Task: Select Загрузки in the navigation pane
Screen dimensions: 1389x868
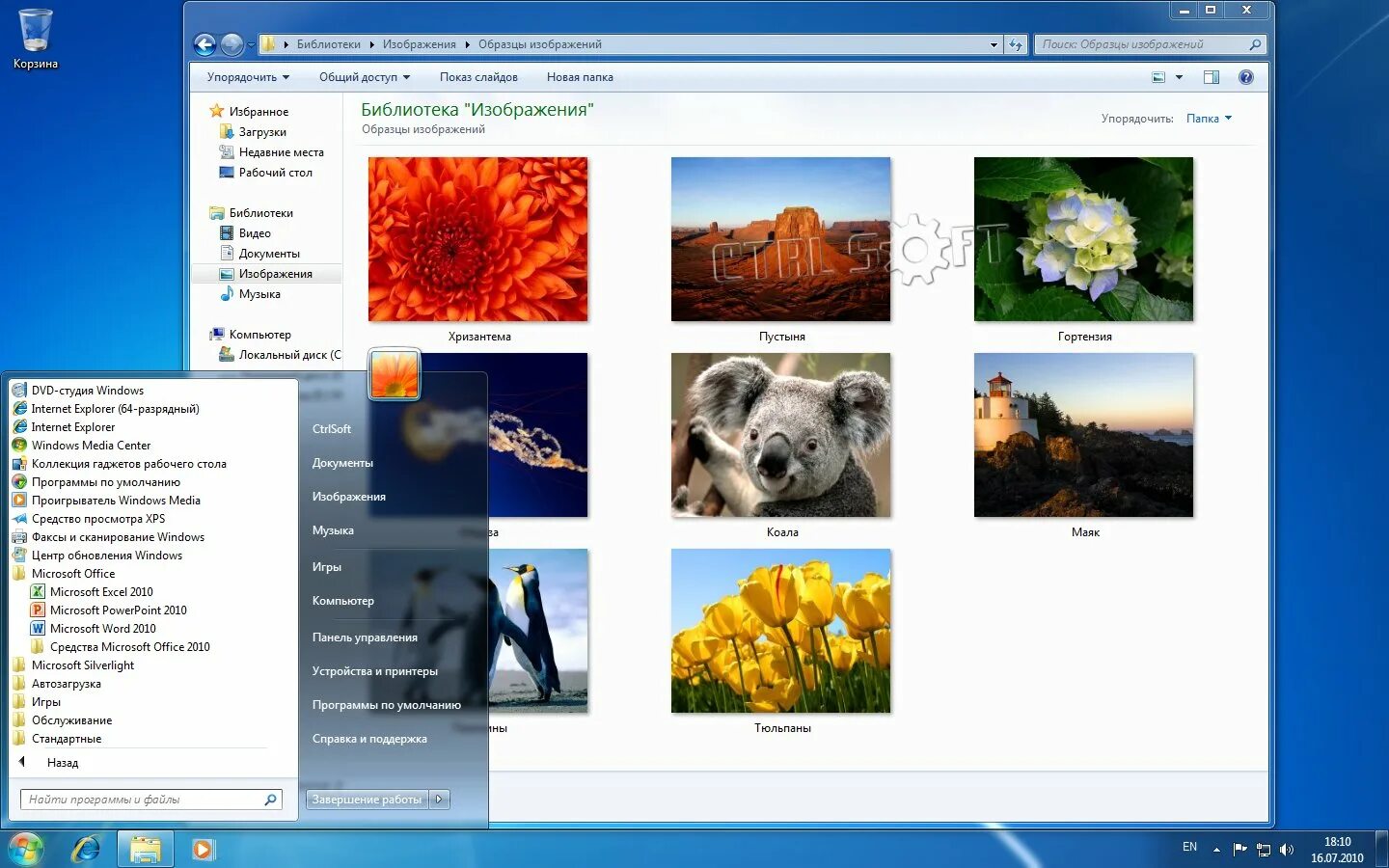Action: point(253,132)
